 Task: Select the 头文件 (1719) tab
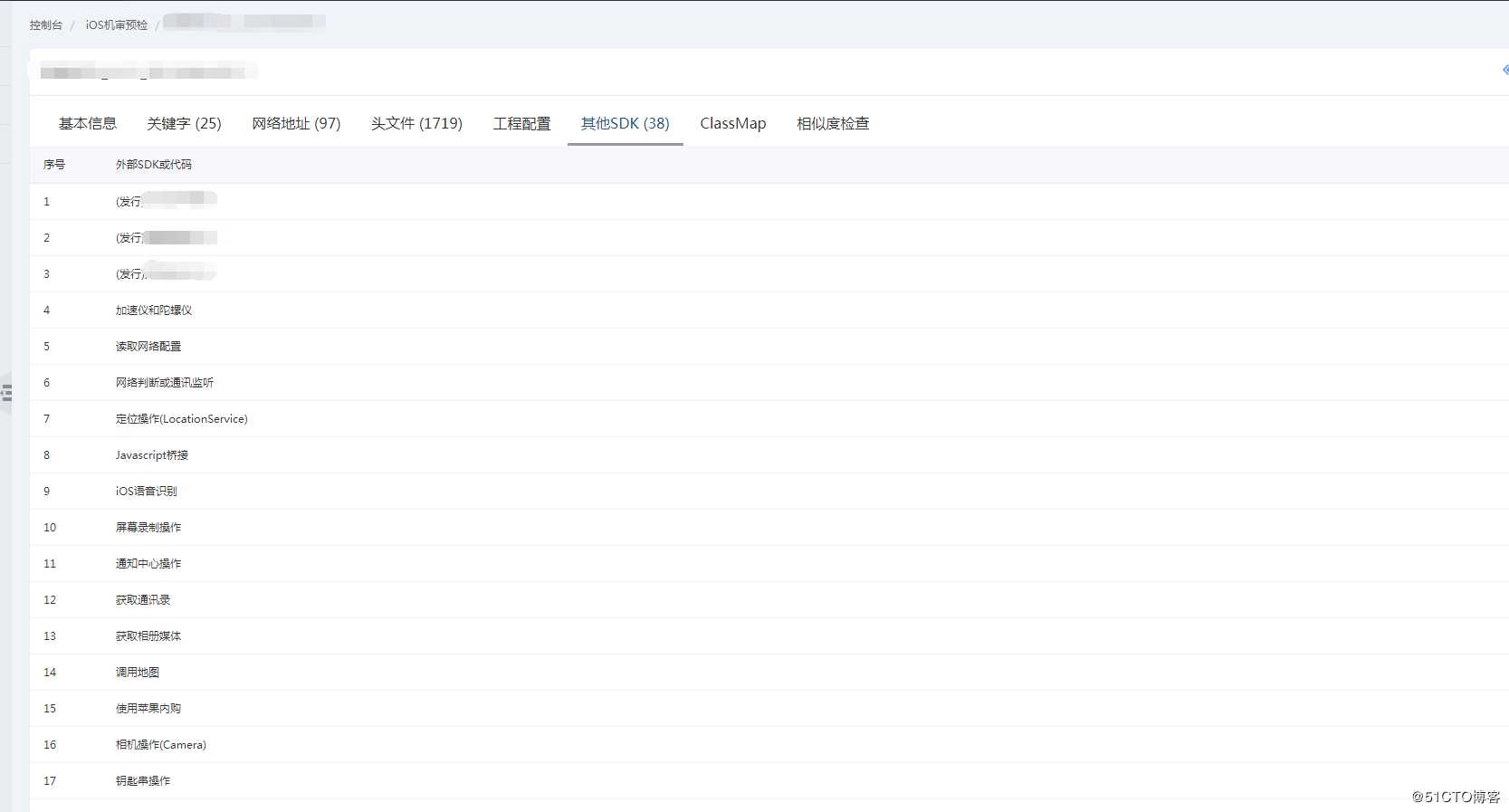click(x=416, y=123)
